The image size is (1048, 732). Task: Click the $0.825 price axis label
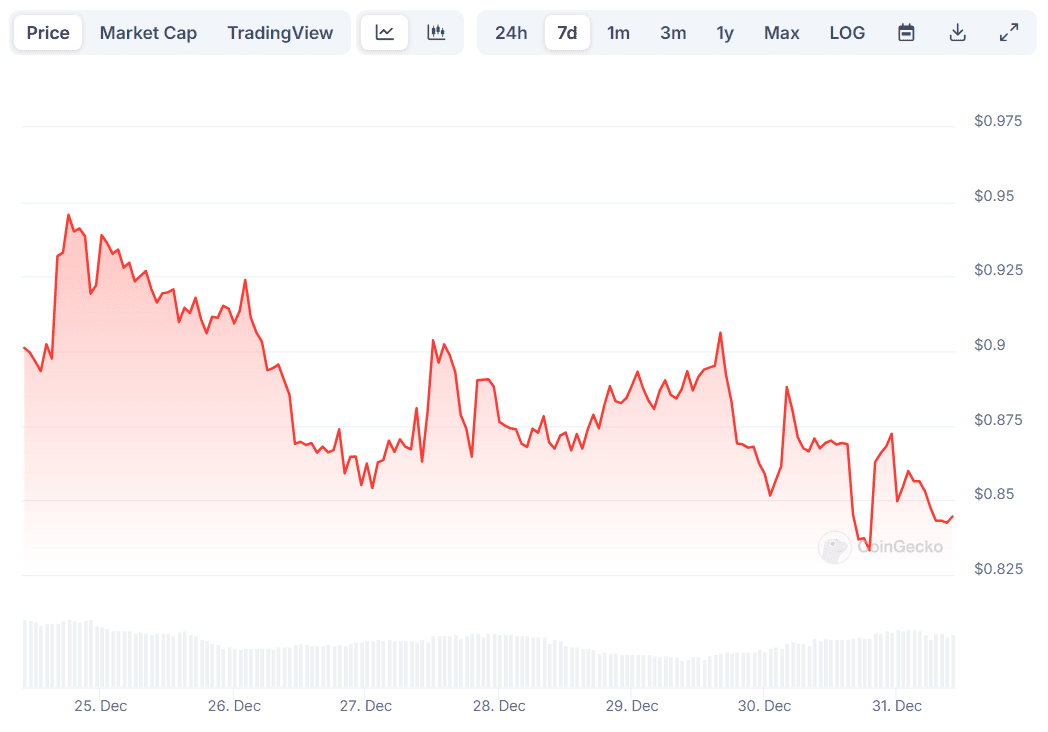tap(998, 569)
